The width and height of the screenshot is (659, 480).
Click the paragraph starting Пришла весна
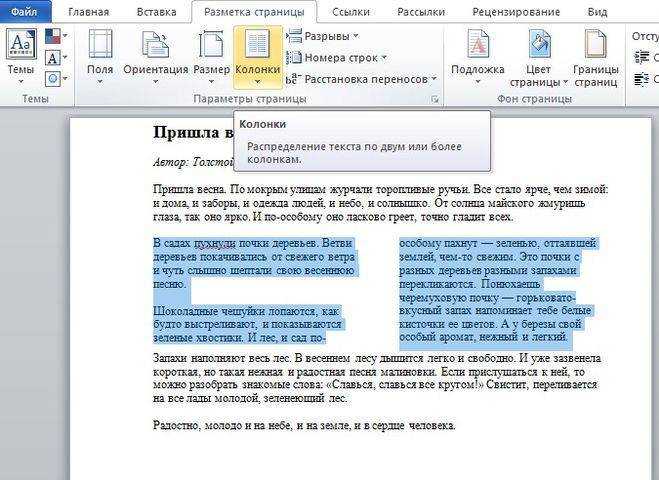coord(380,203)
